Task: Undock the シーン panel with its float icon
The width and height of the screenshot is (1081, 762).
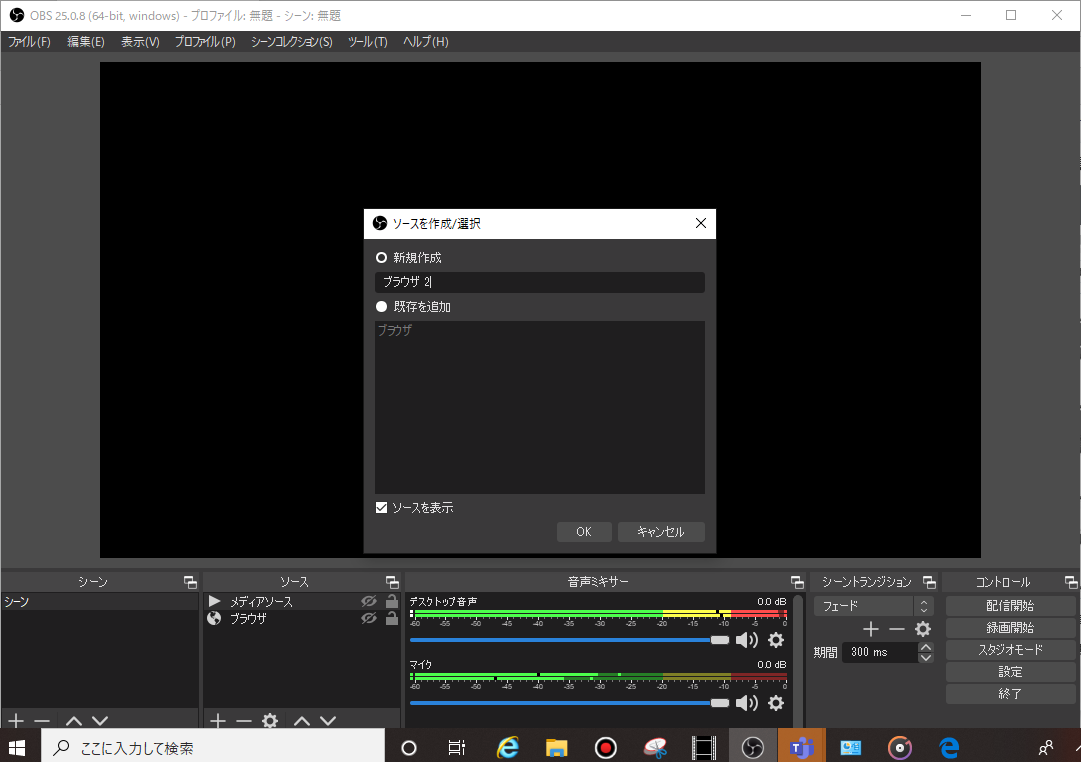Action: 190,582
